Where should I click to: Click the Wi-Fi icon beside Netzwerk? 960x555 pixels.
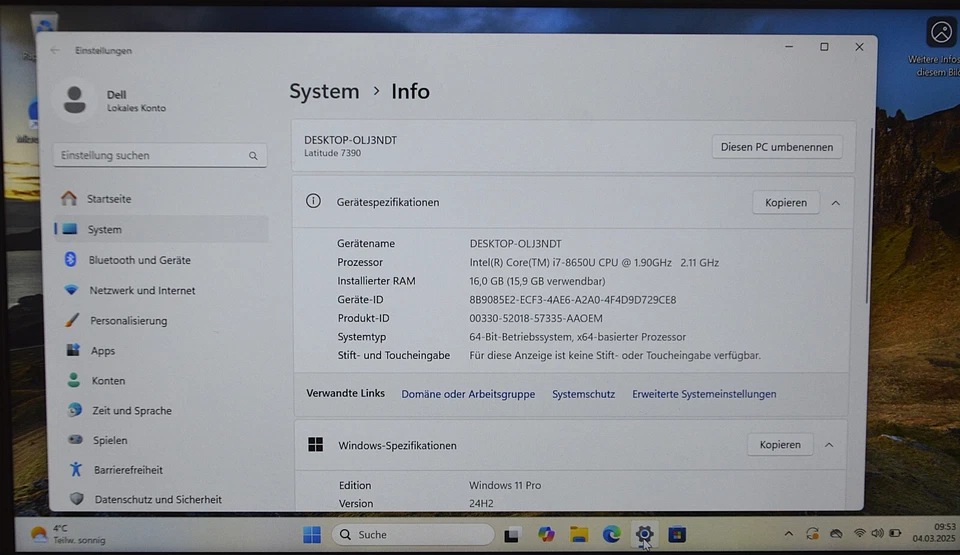(72, 290)
